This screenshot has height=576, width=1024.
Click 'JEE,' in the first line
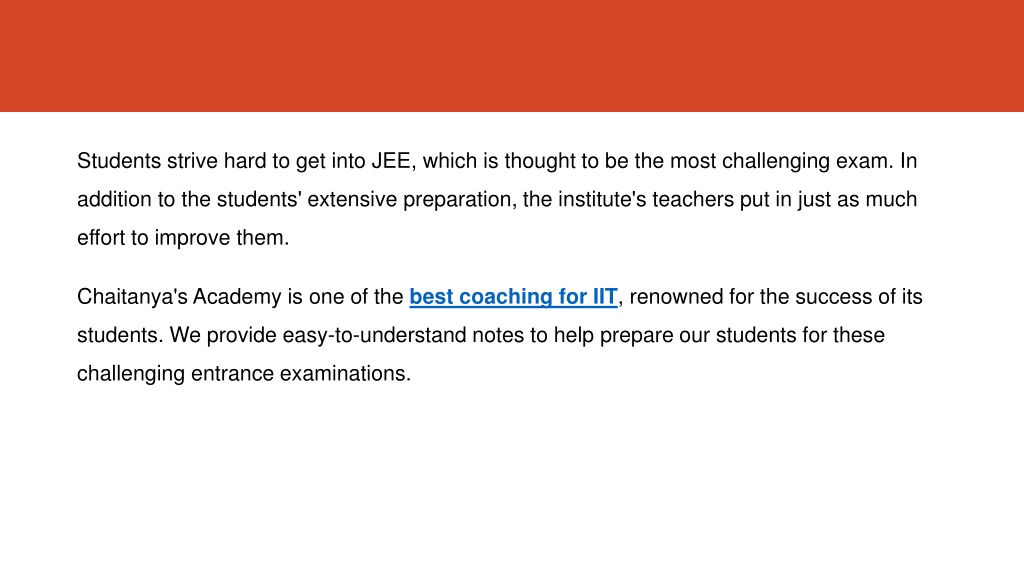pos(394,161)
